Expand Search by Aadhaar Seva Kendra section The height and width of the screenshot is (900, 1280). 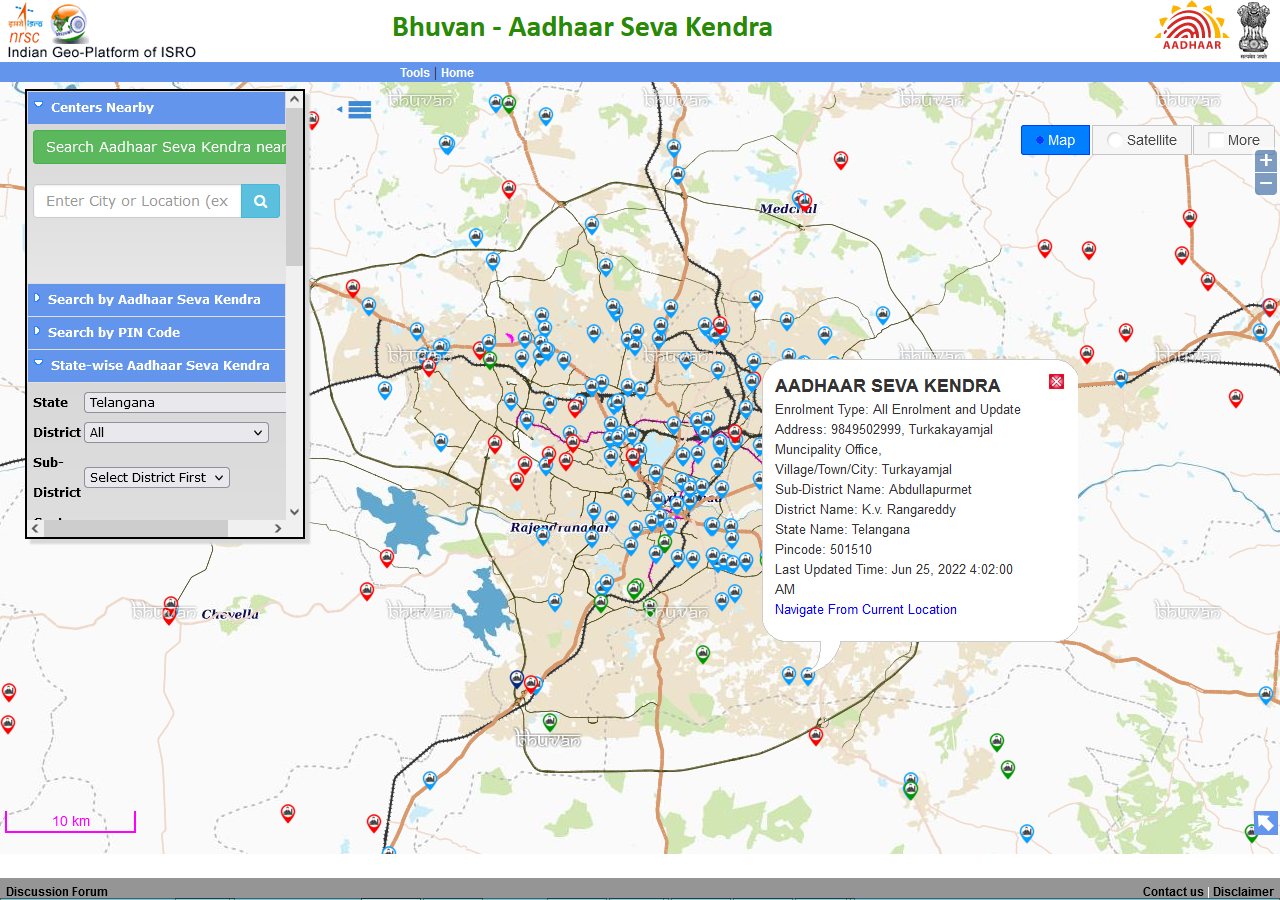[157, 299]
